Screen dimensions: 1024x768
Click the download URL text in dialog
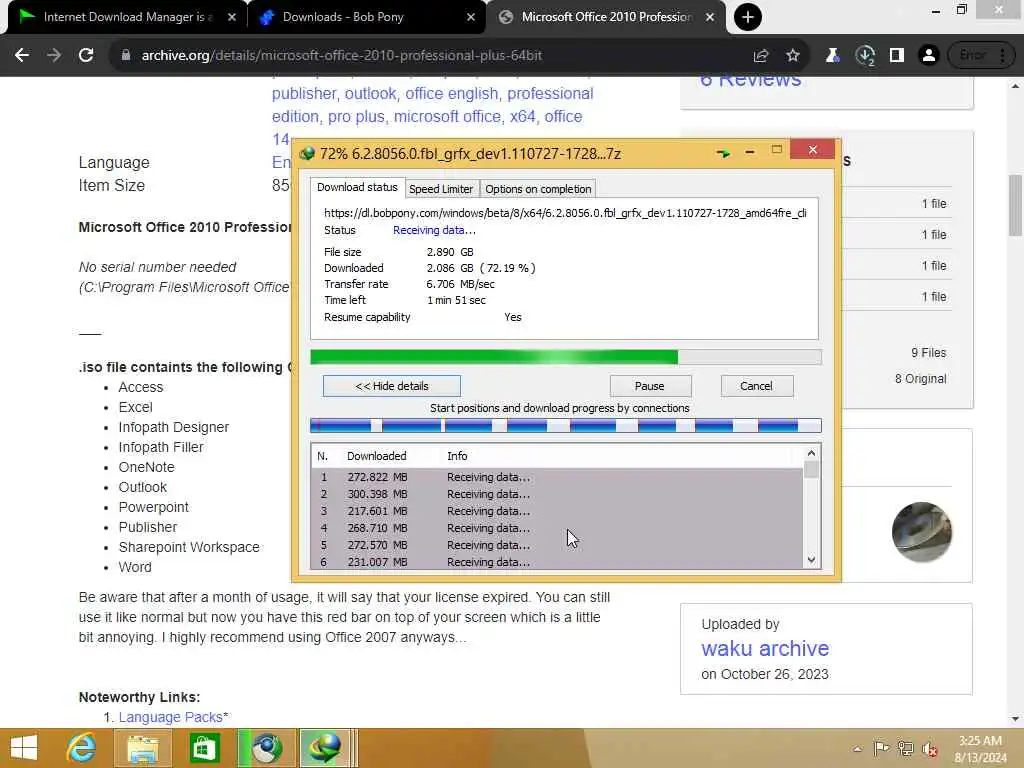pyautogui.click(x=565, y=213)
